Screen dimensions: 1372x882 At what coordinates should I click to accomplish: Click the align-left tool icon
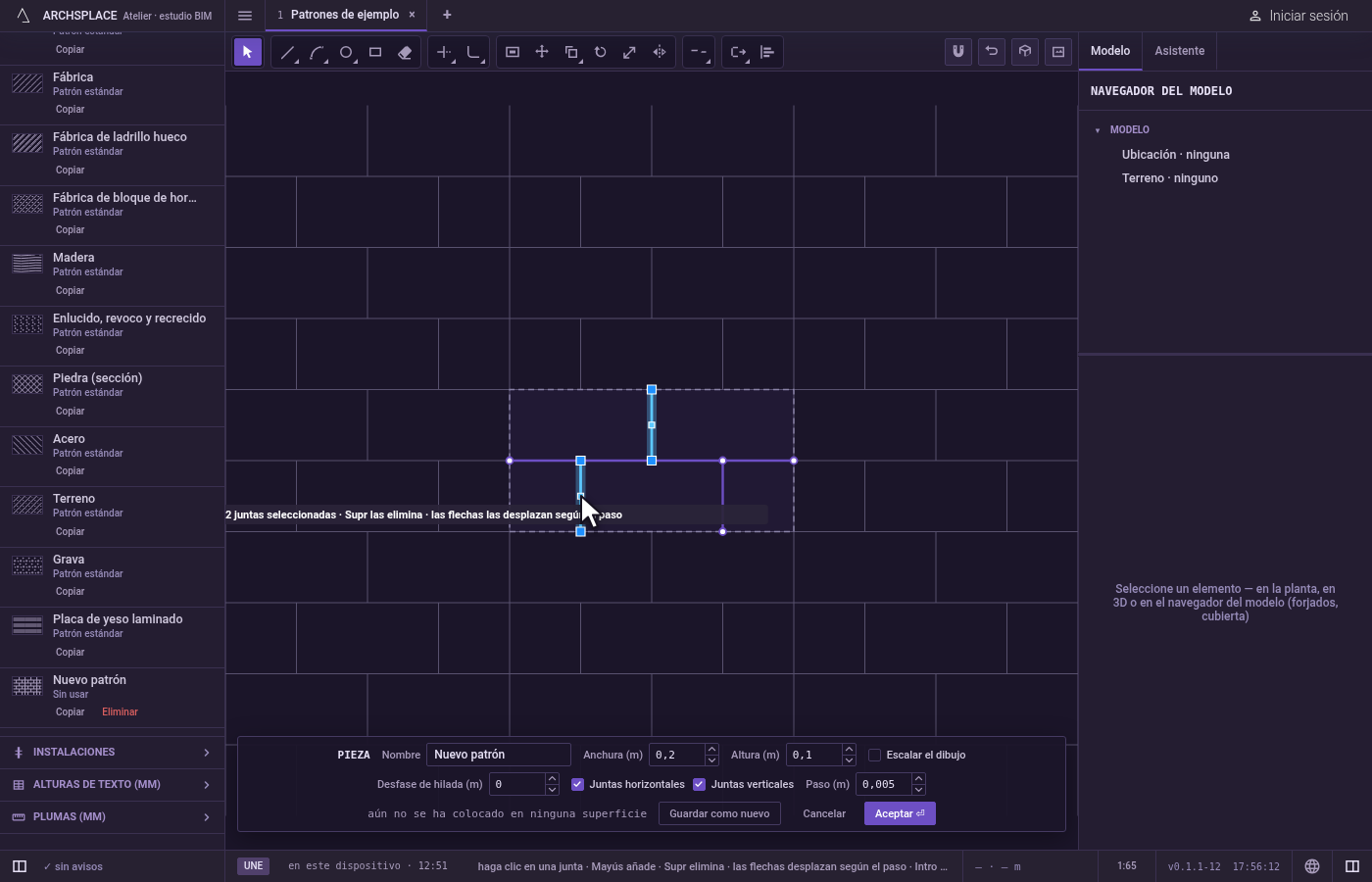pos(767,52)
